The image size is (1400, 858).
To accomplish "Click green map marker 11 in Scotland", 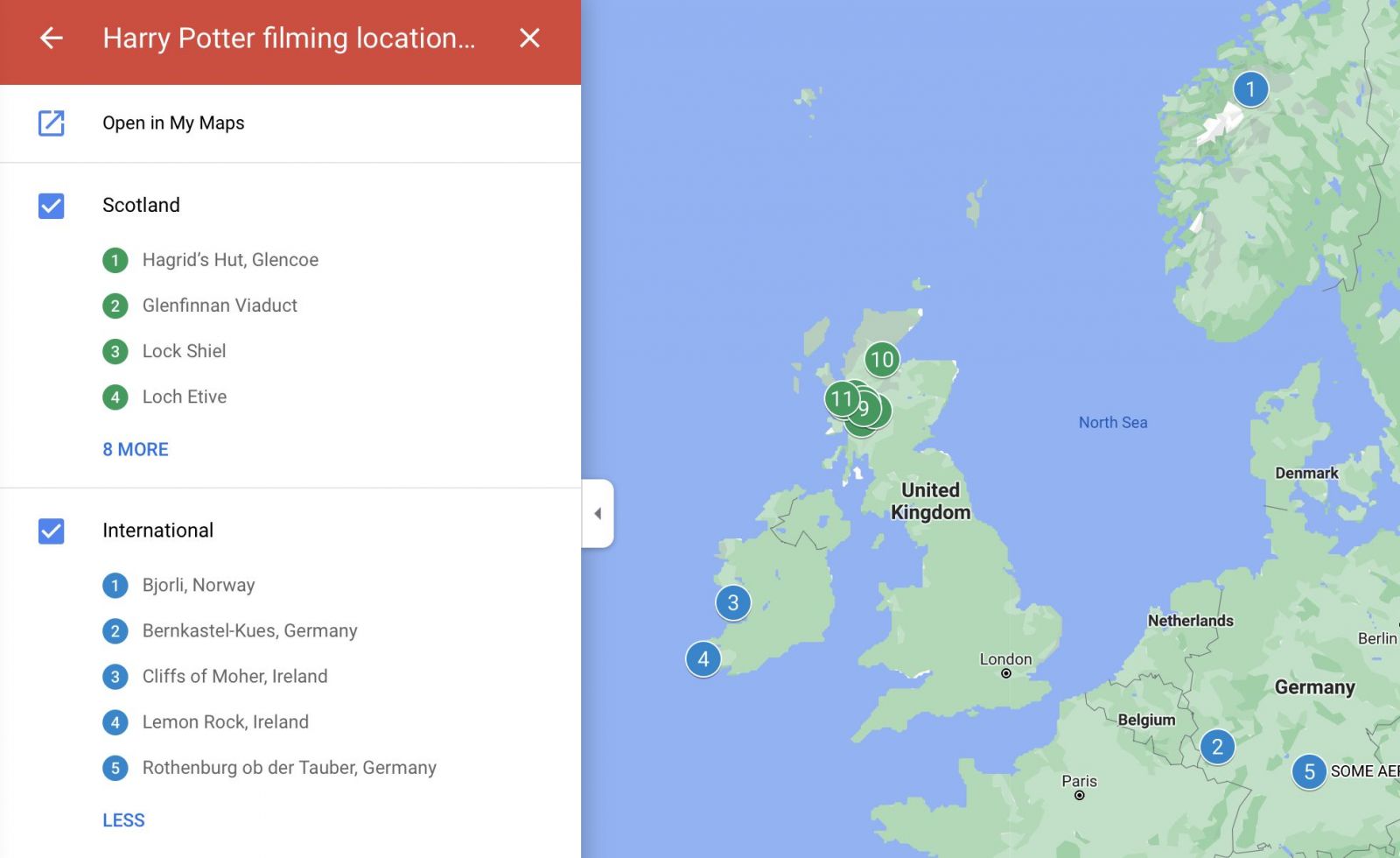I will (x=842, y=399).
